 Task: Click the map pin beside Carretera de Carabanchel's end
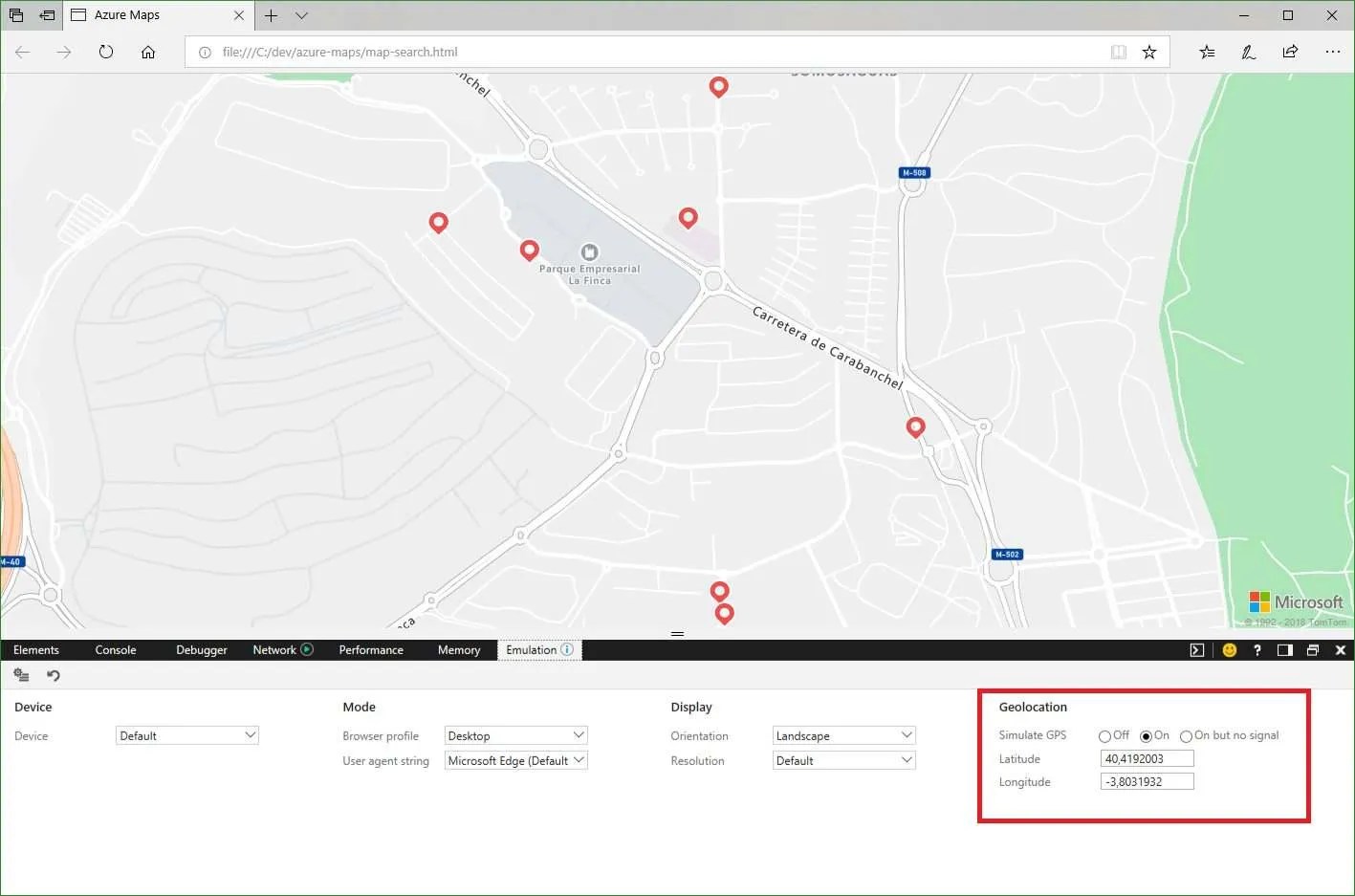[915, 427]
